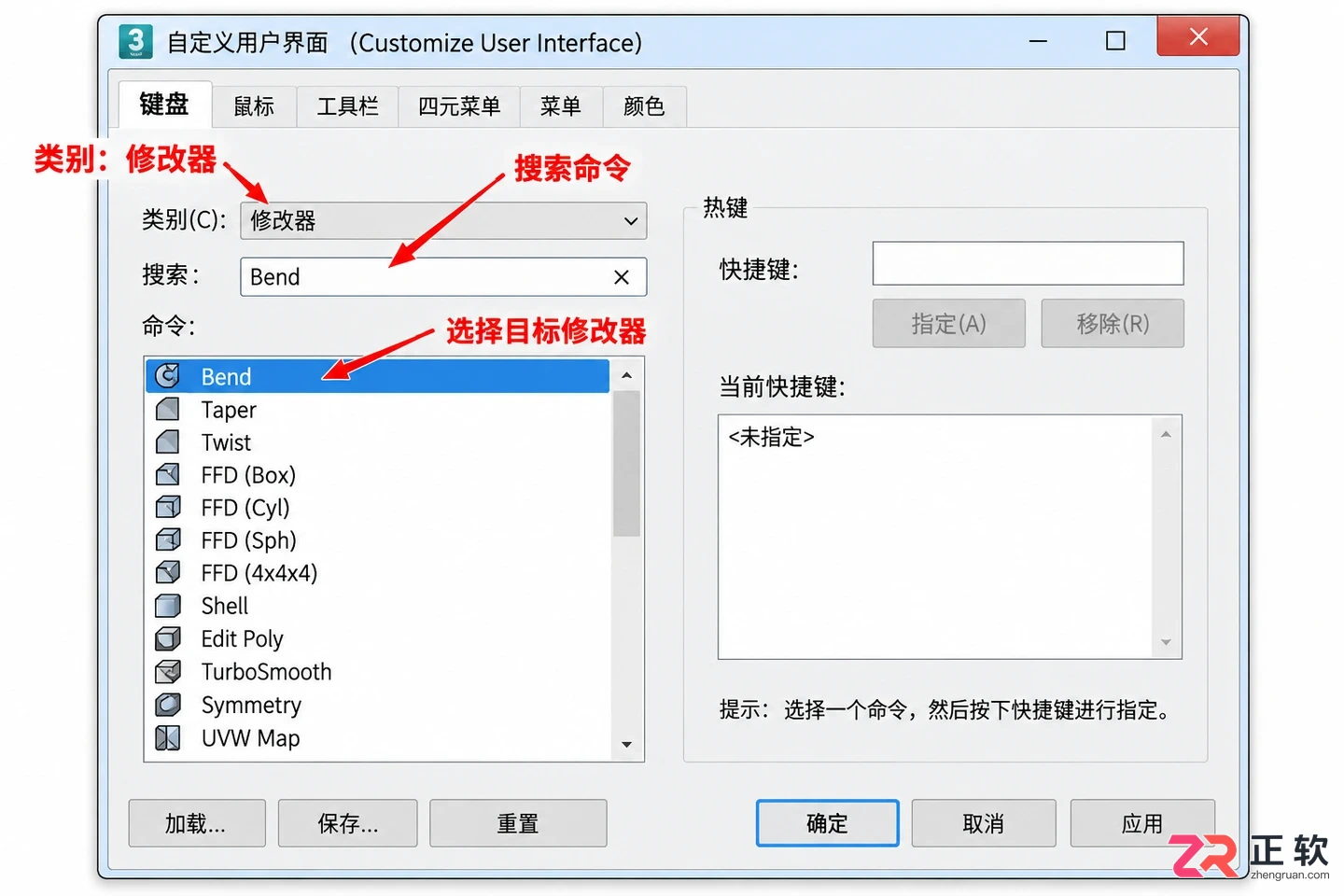
Task: Select the FFD (4x4x4) command row
Action: click(x=378, y=572)
